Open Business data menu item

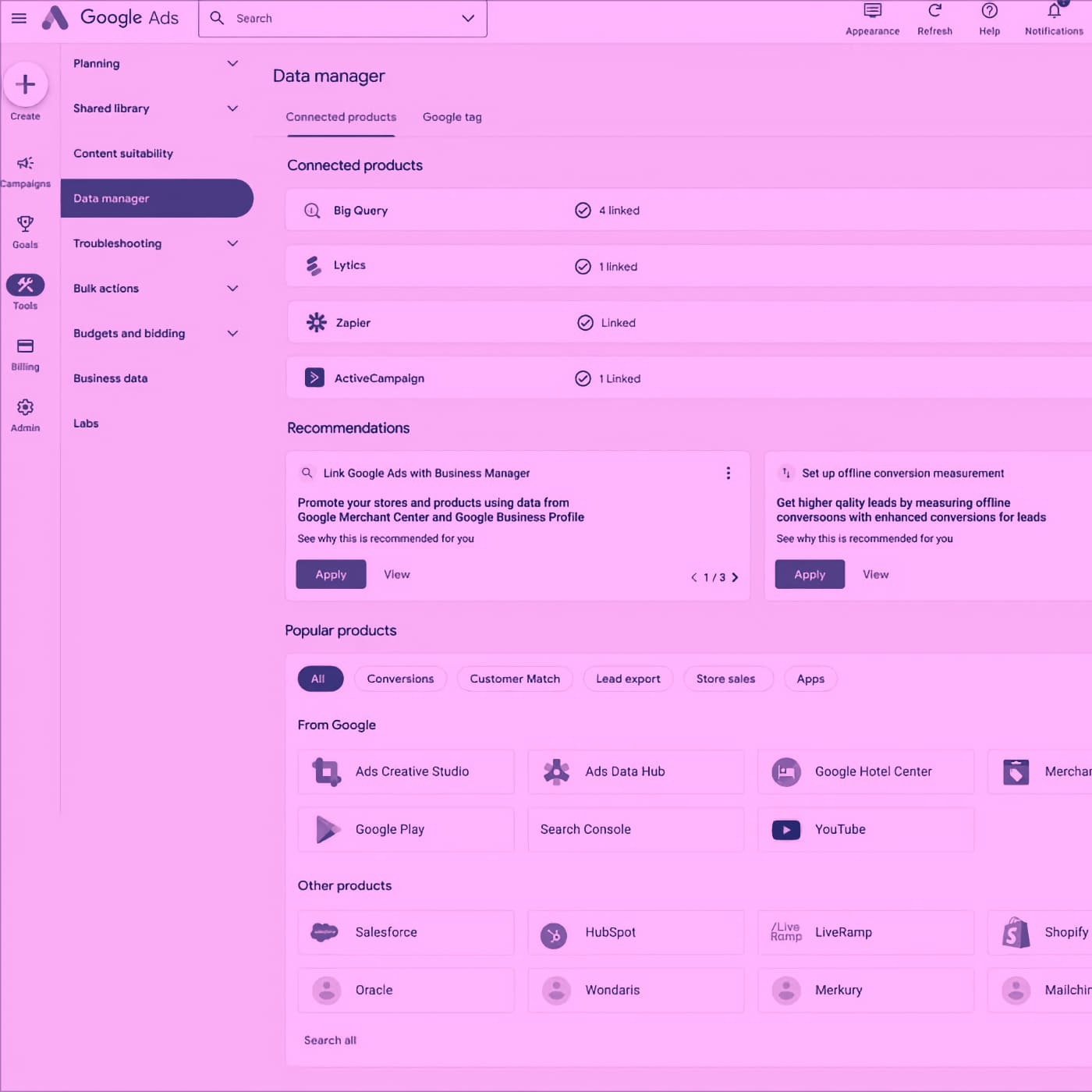[x=111, y=378]
